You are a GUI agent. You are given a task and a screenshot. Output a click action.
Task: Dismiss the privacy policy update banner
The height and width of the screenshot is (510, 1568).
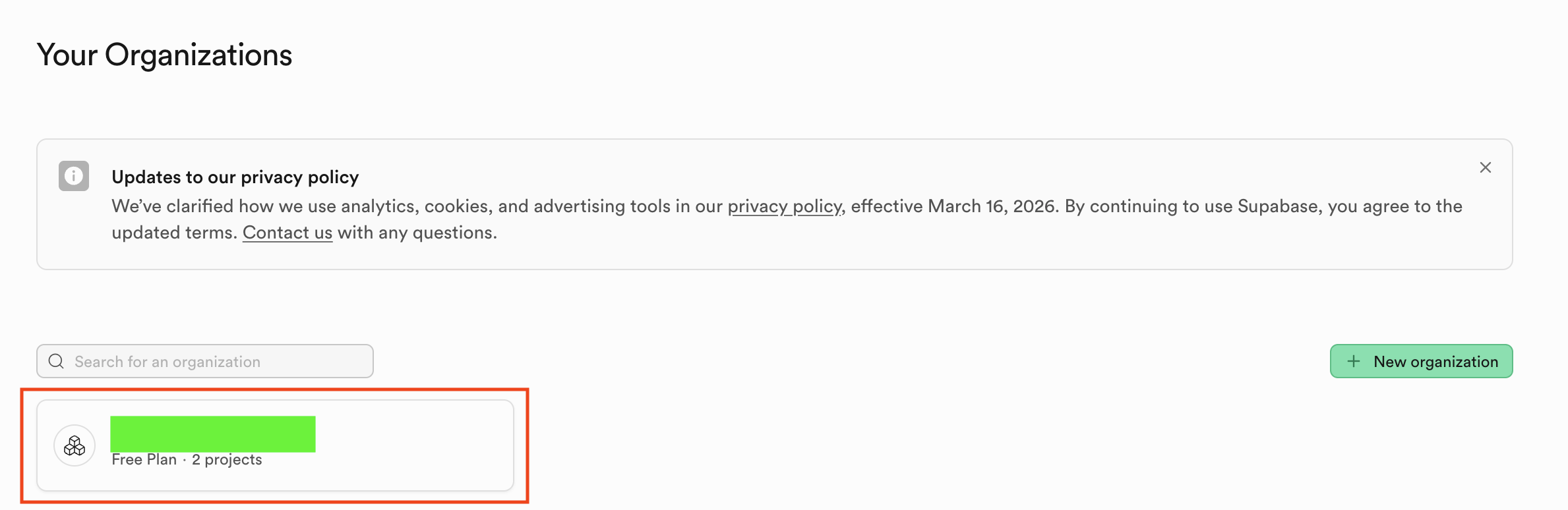(x=1485, y=167)
